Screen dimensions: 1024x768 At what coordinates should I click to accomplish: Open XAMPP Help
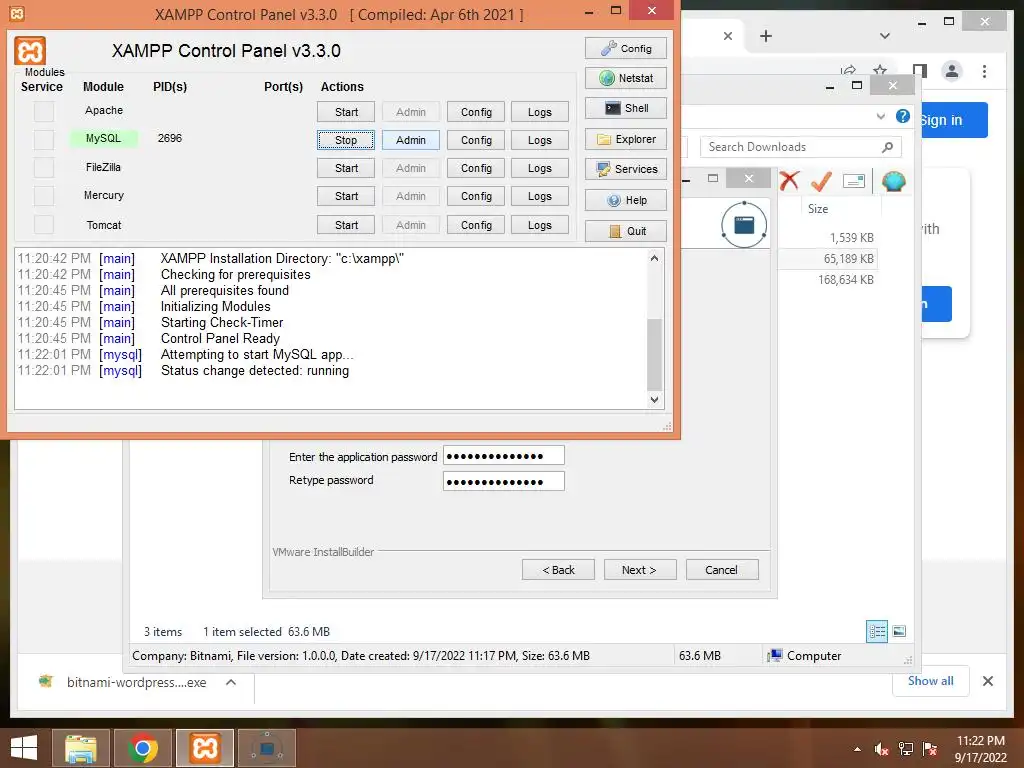626,200
